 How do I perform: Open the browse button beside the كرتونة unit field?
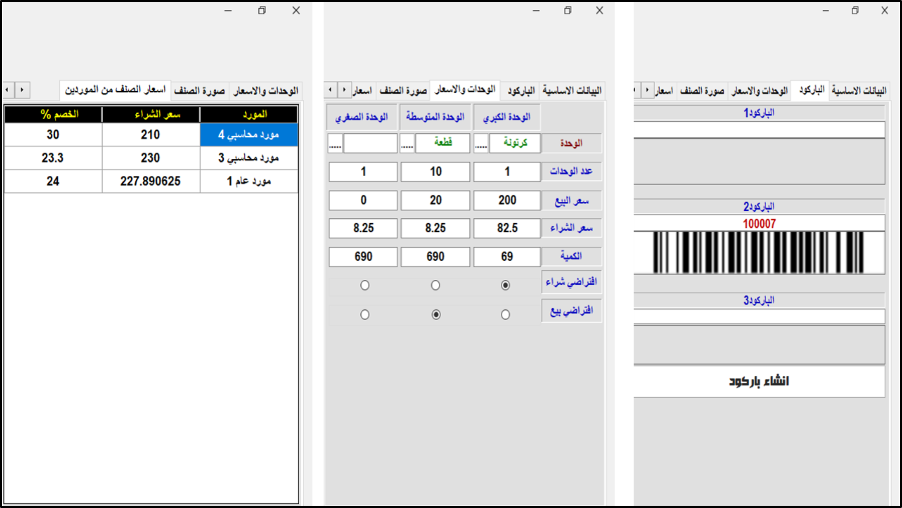coord(481,143)
